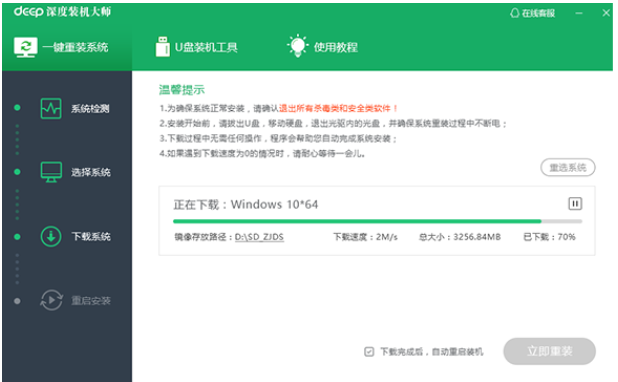Image resolution: width=618 pixels, height=382 pixels.
Task: Click the lightbulb tutorial icon
Action: [298, 46]
